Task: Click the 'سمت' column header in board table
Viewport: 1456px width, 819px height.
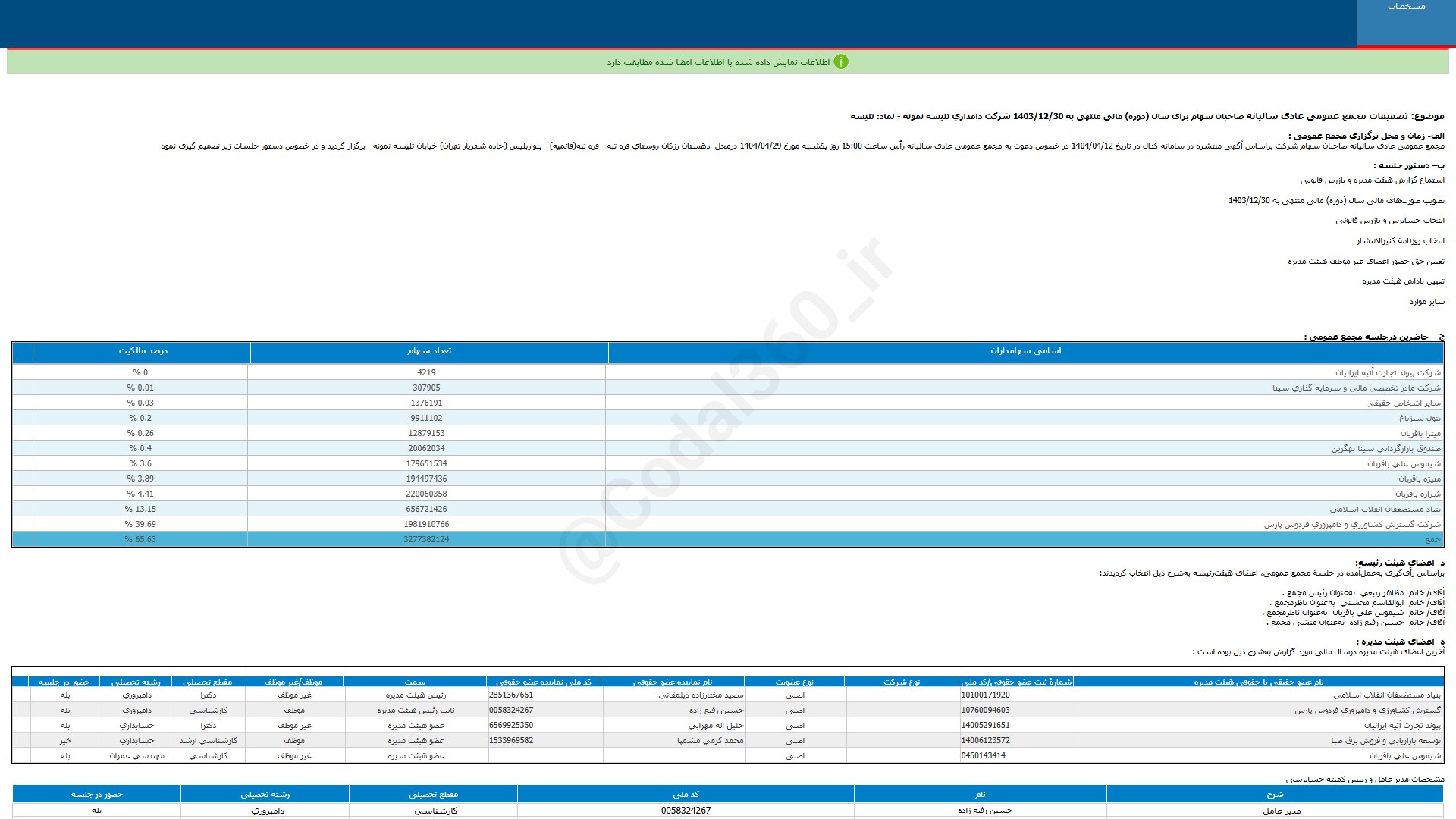Action: 416,682
